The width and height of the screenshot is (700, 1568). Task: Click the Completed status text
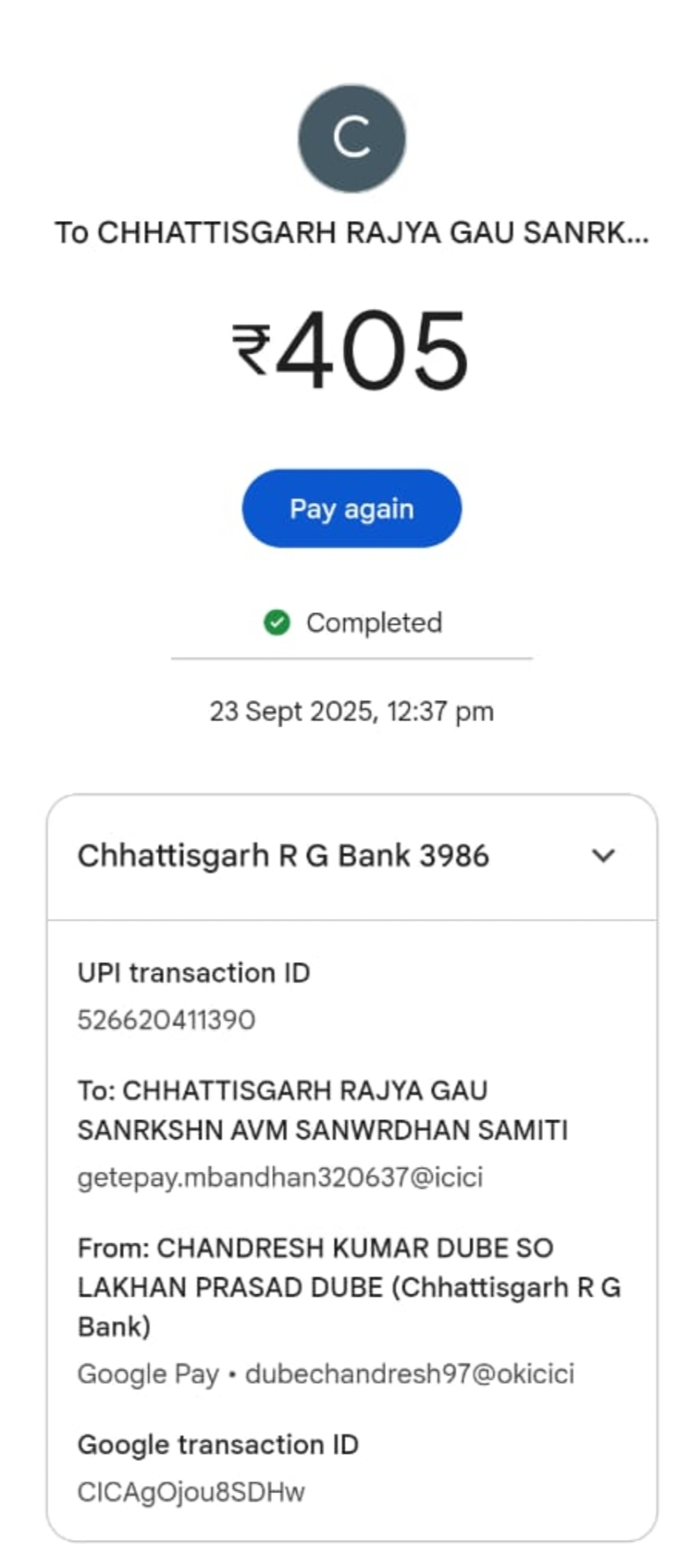coord(374,623)
